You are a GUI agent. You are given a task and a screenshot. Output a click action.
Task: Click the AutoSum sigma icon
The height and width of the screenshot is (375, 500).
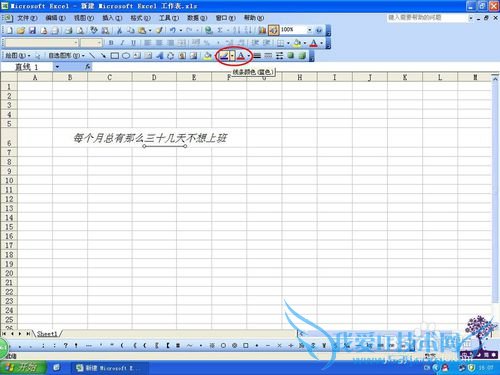pyautogui.click(x=220, y=30)
